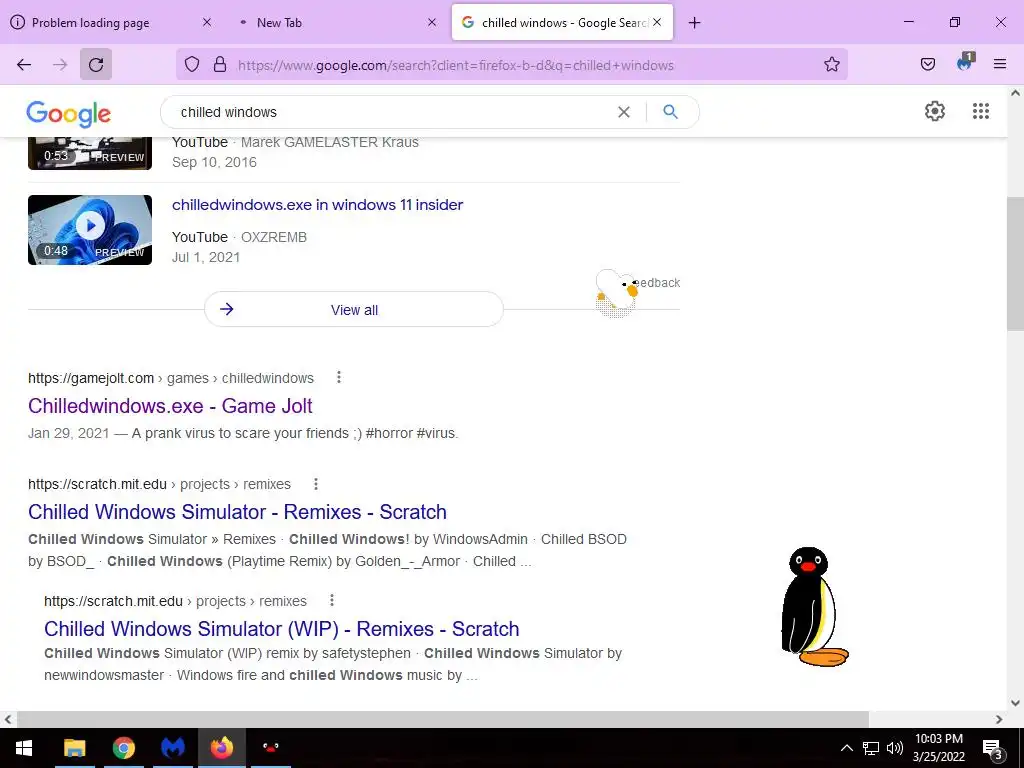Click the scroll up arrow
The width and height of the screenshot is (1024, 768).
point(1015,93)
